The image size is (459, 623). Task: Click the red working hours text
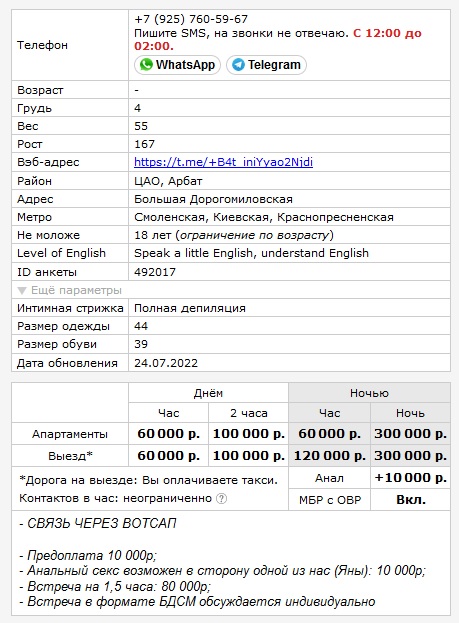277,39
